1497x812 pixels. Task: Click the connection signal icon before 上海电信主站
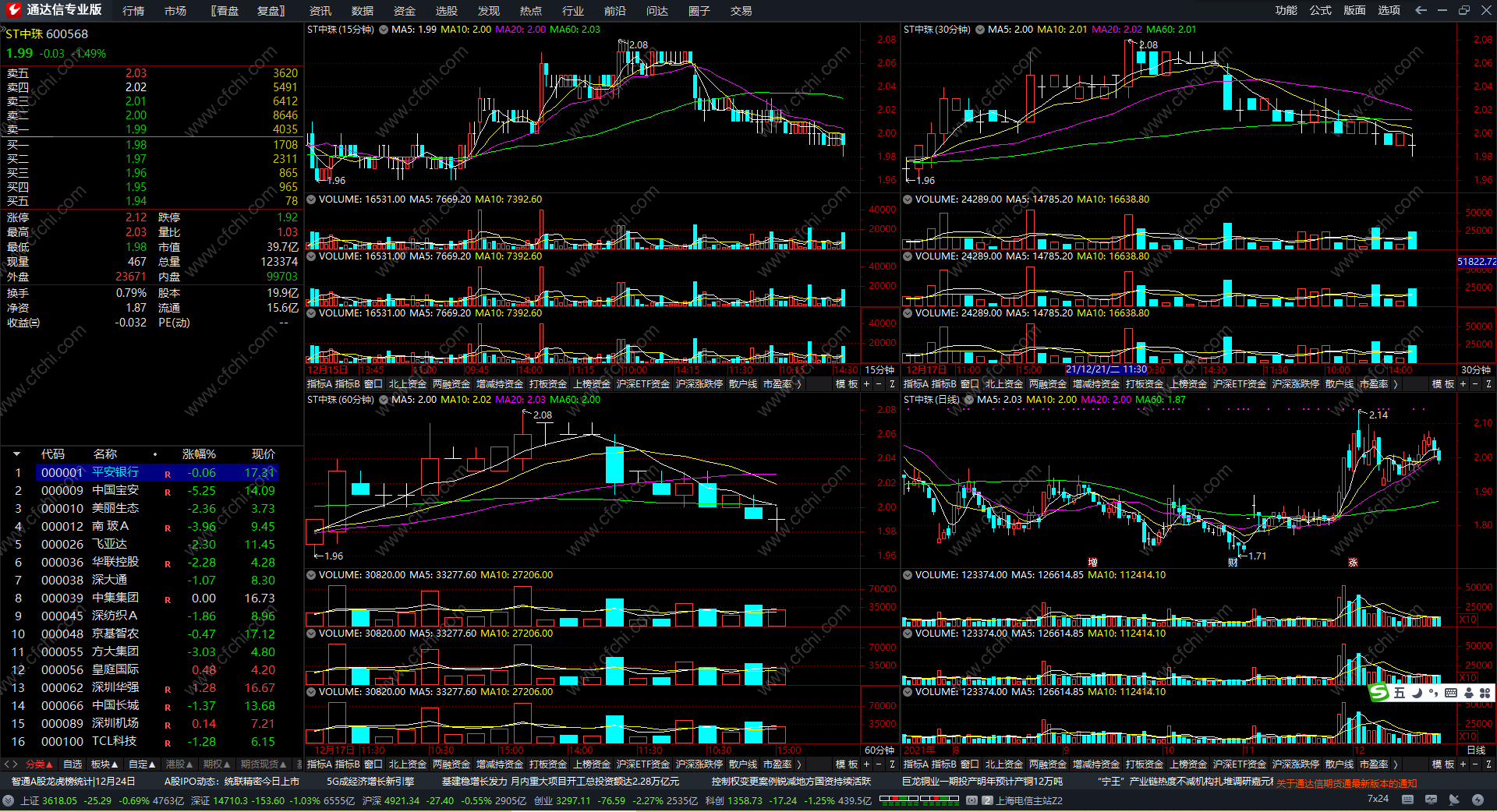tap(971, 800)
